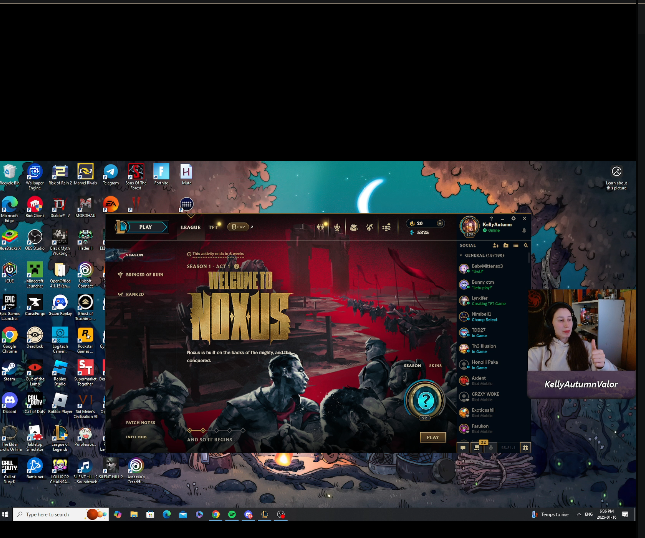645x538 pixels.
Task: Click the Blue Essence balance
Action: (x=420, y=232)
